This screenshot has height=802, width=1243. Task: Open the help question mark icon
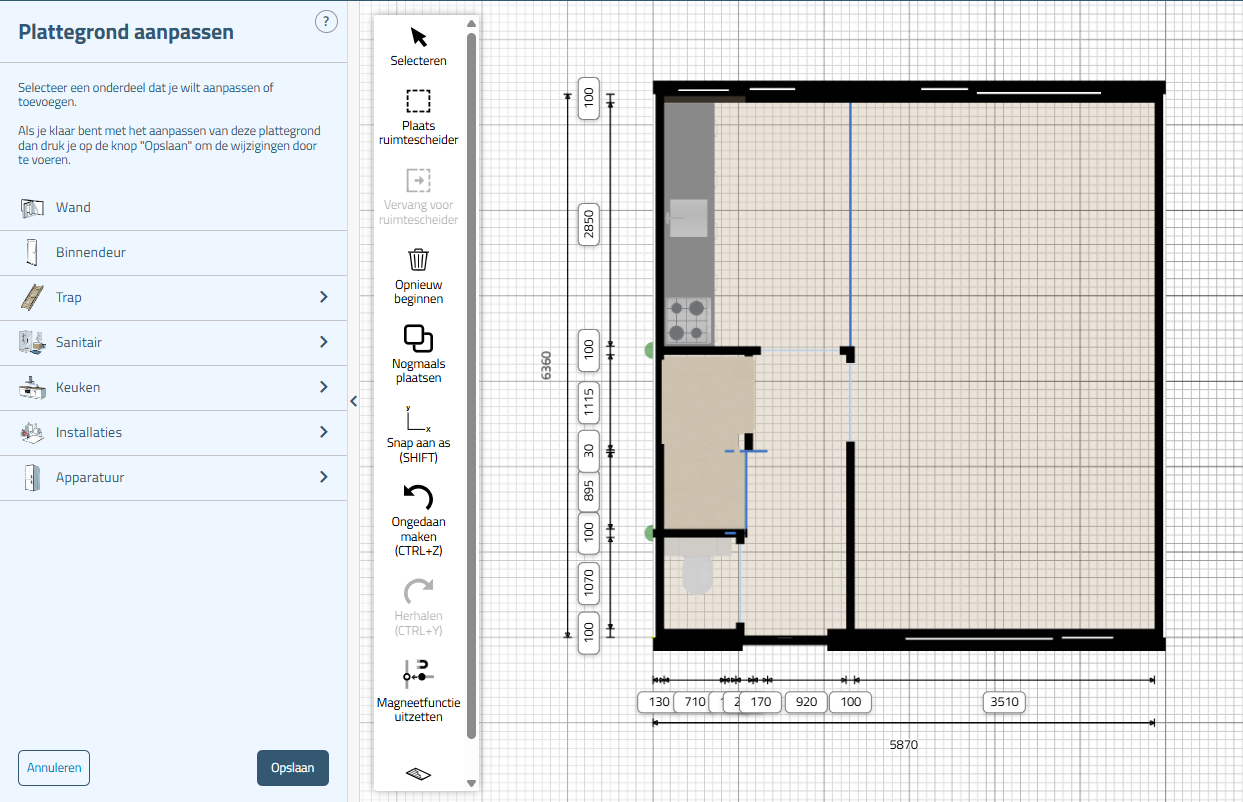(326, 22)
